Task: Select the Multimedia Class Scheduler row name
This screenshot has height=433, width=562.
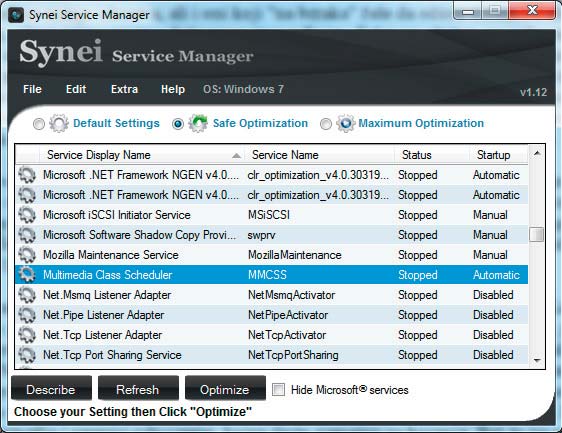Action: click(x=108, y=275)
